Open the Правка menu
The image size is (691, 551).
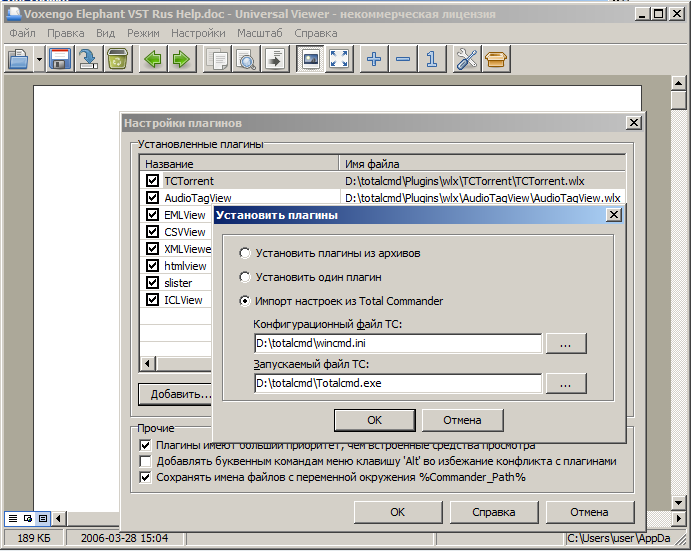(66, 33)
